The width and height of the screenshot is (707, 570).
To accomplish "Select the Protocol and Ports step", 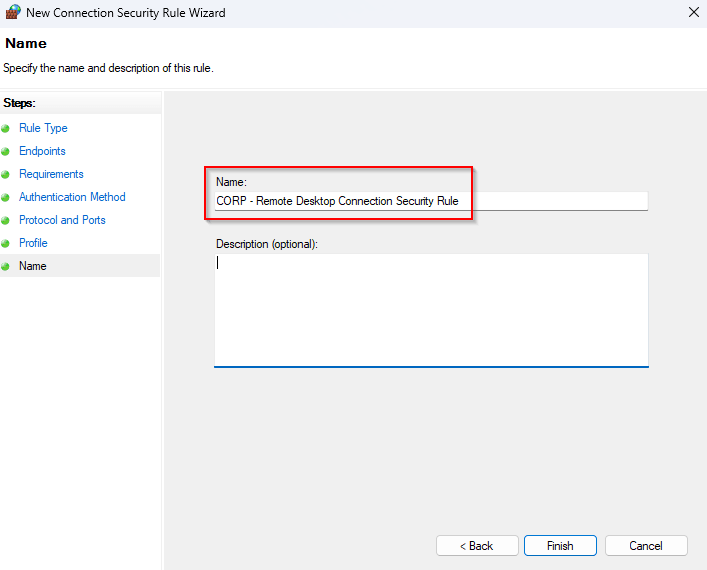I will [x=62, y=220].
